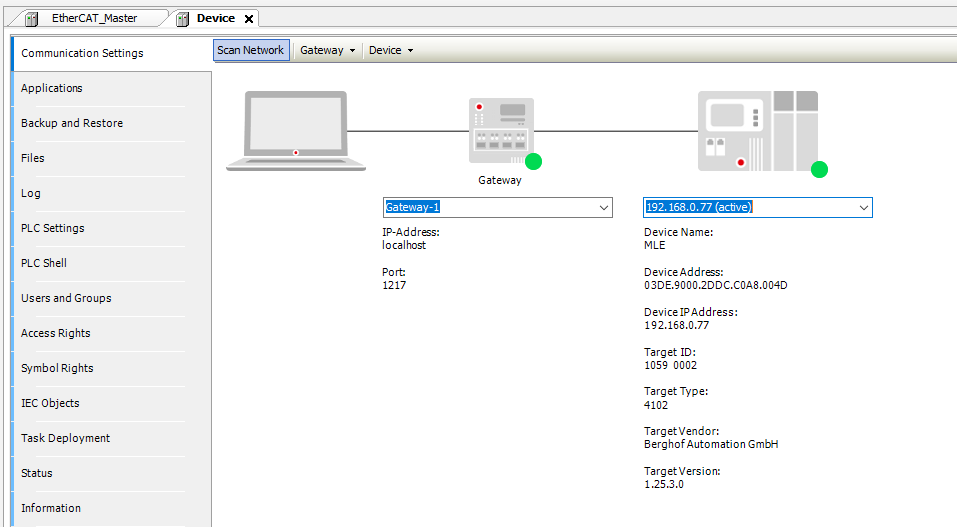Screen dimensions: 957x527
Task: Close the Device tab
Action: 249,19
